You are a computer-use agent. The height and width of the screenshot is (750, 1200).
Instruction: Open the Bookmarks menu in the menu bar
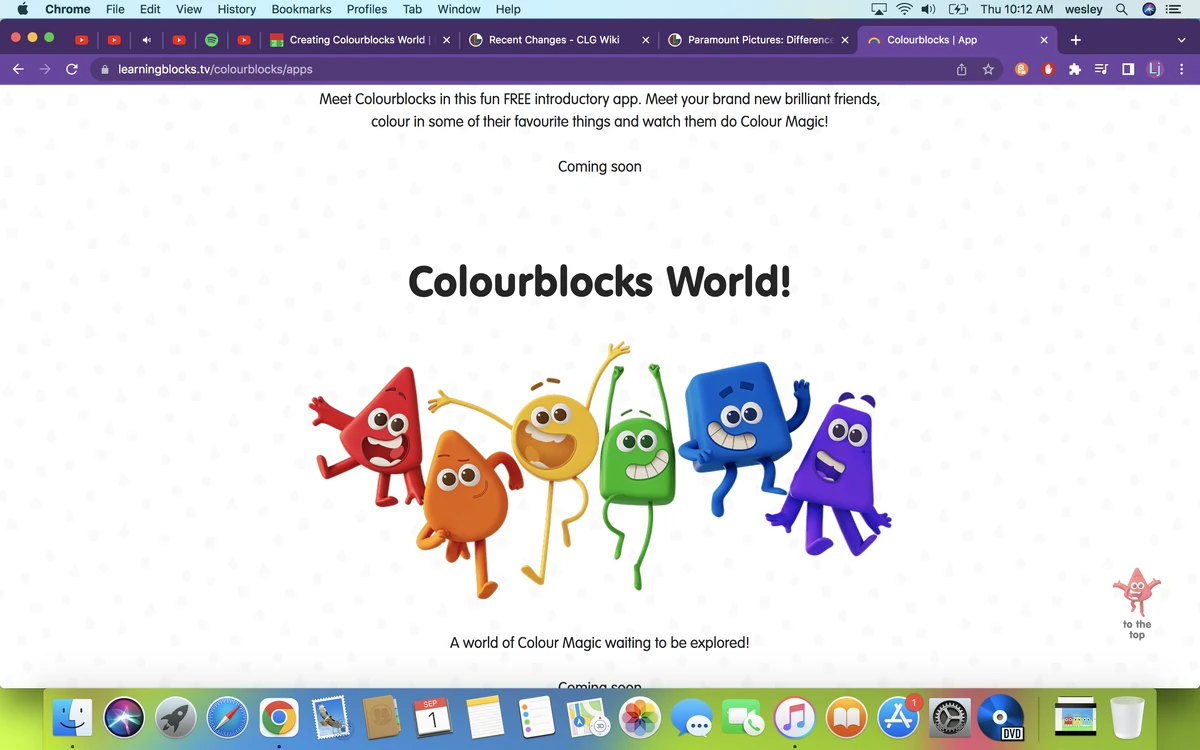coord(301,9)
